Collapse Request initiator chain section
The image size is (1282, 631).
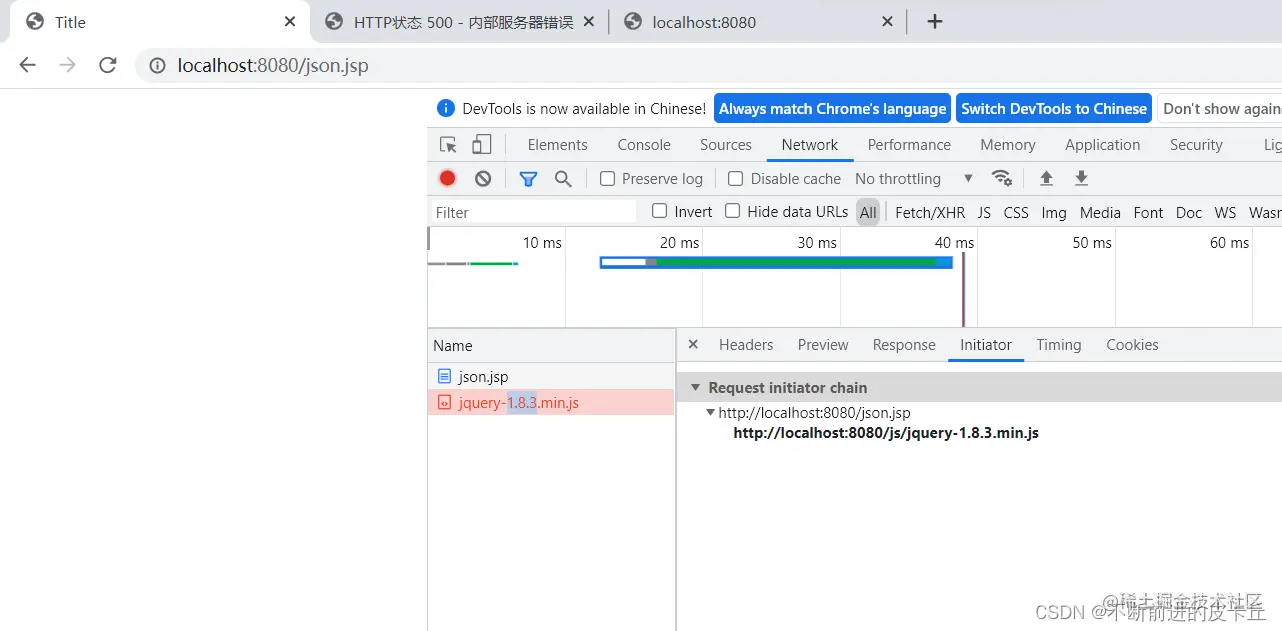click(696, 387)
